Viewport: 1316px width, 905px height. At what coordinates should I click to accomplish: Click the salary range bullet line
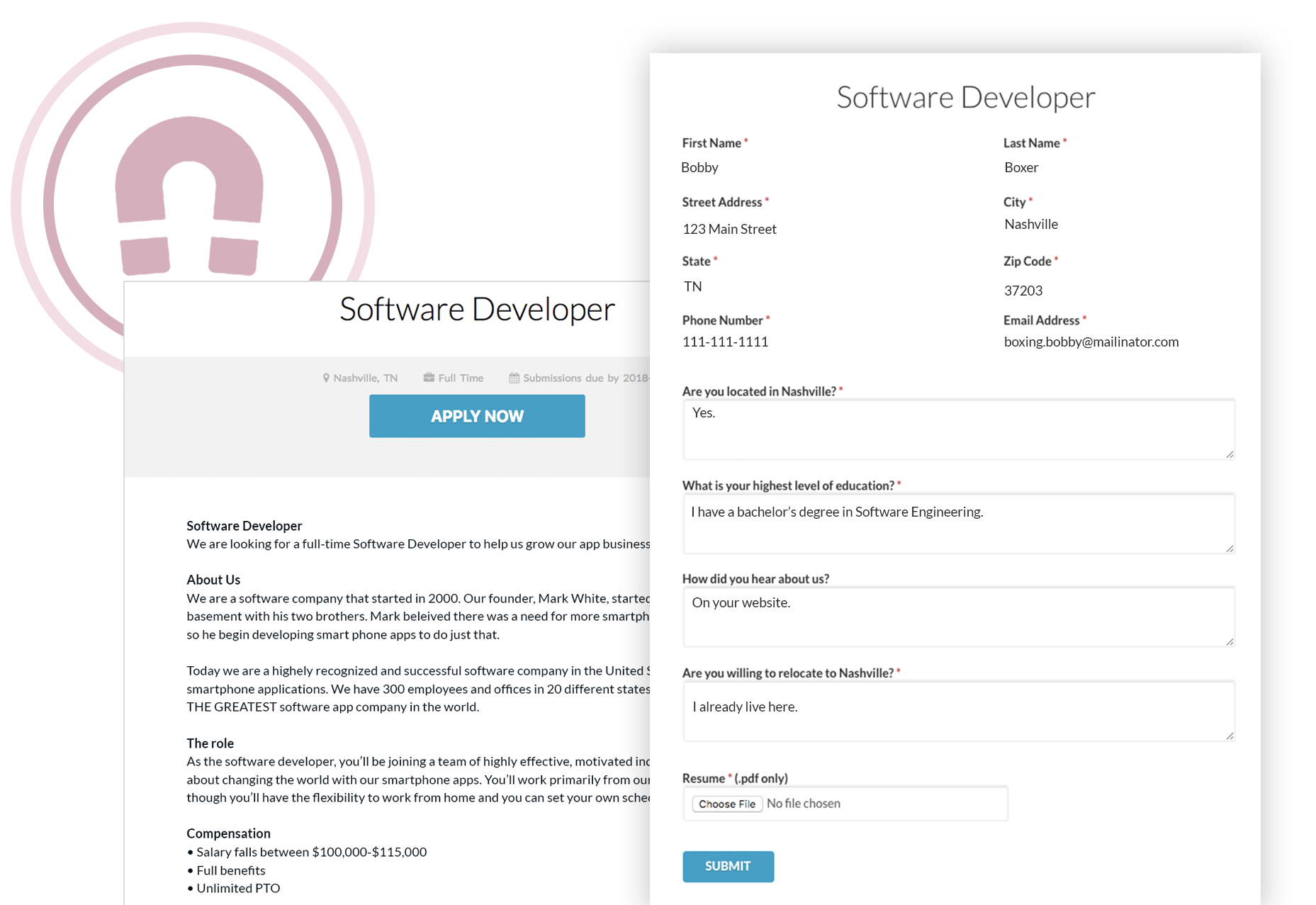click(x=307, y=852)
